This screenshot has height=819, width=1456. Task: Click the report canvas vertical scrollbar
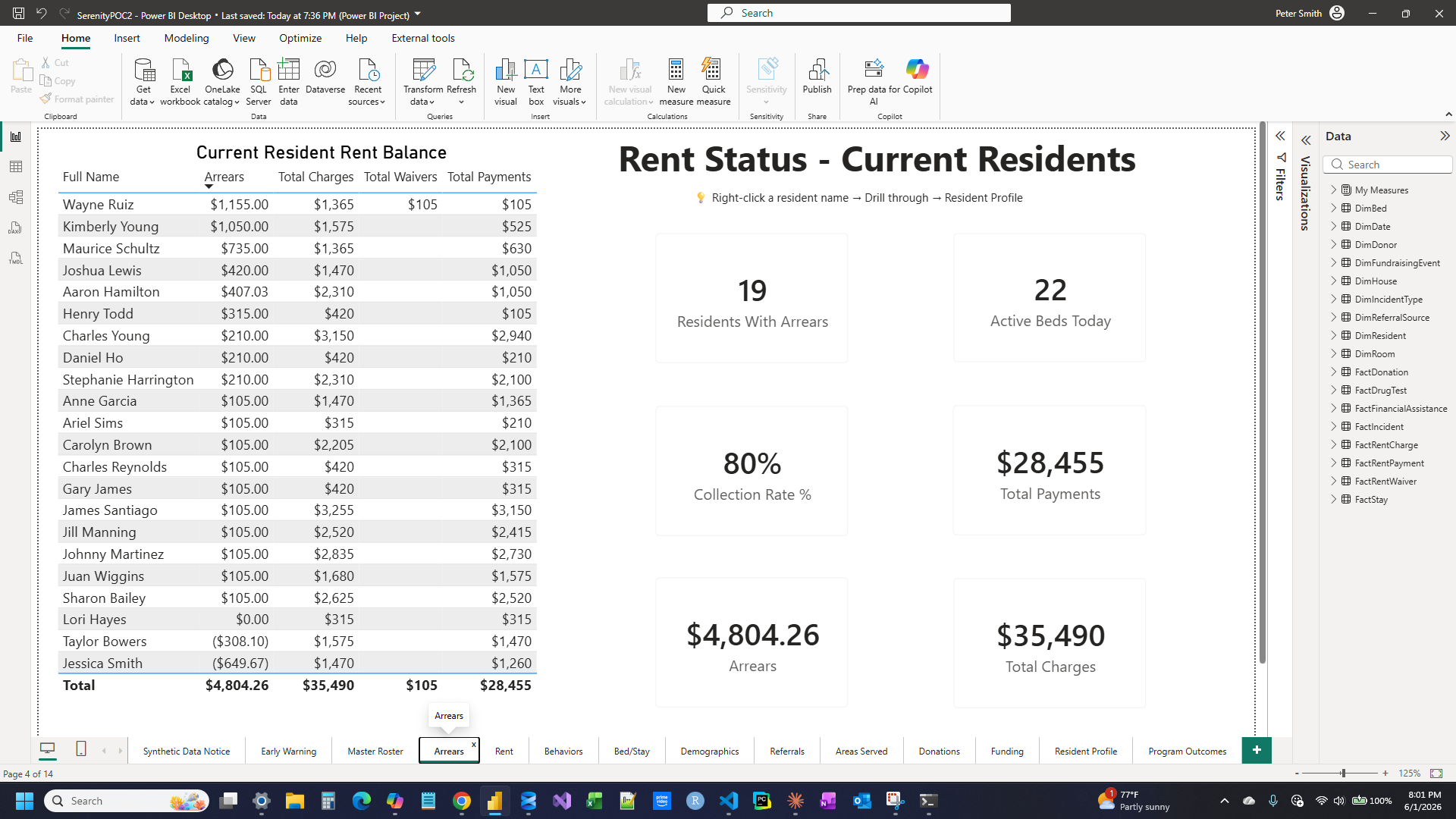(x=1263, y=394)
